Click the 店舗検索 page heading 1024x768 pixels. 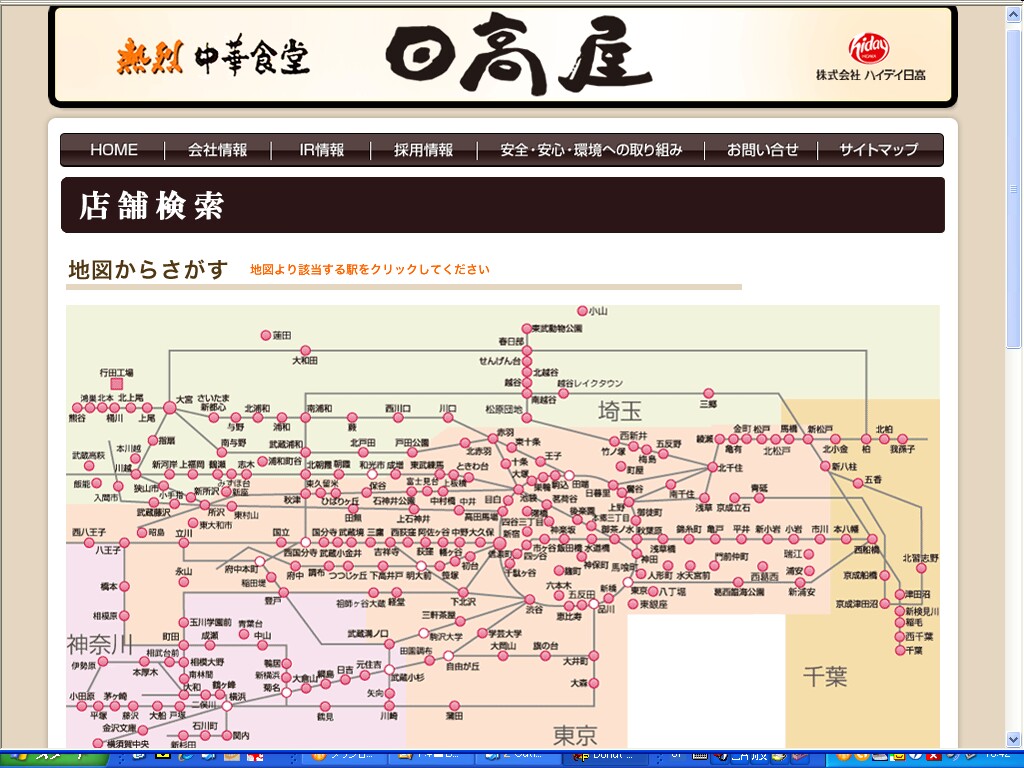pos(152,206)
